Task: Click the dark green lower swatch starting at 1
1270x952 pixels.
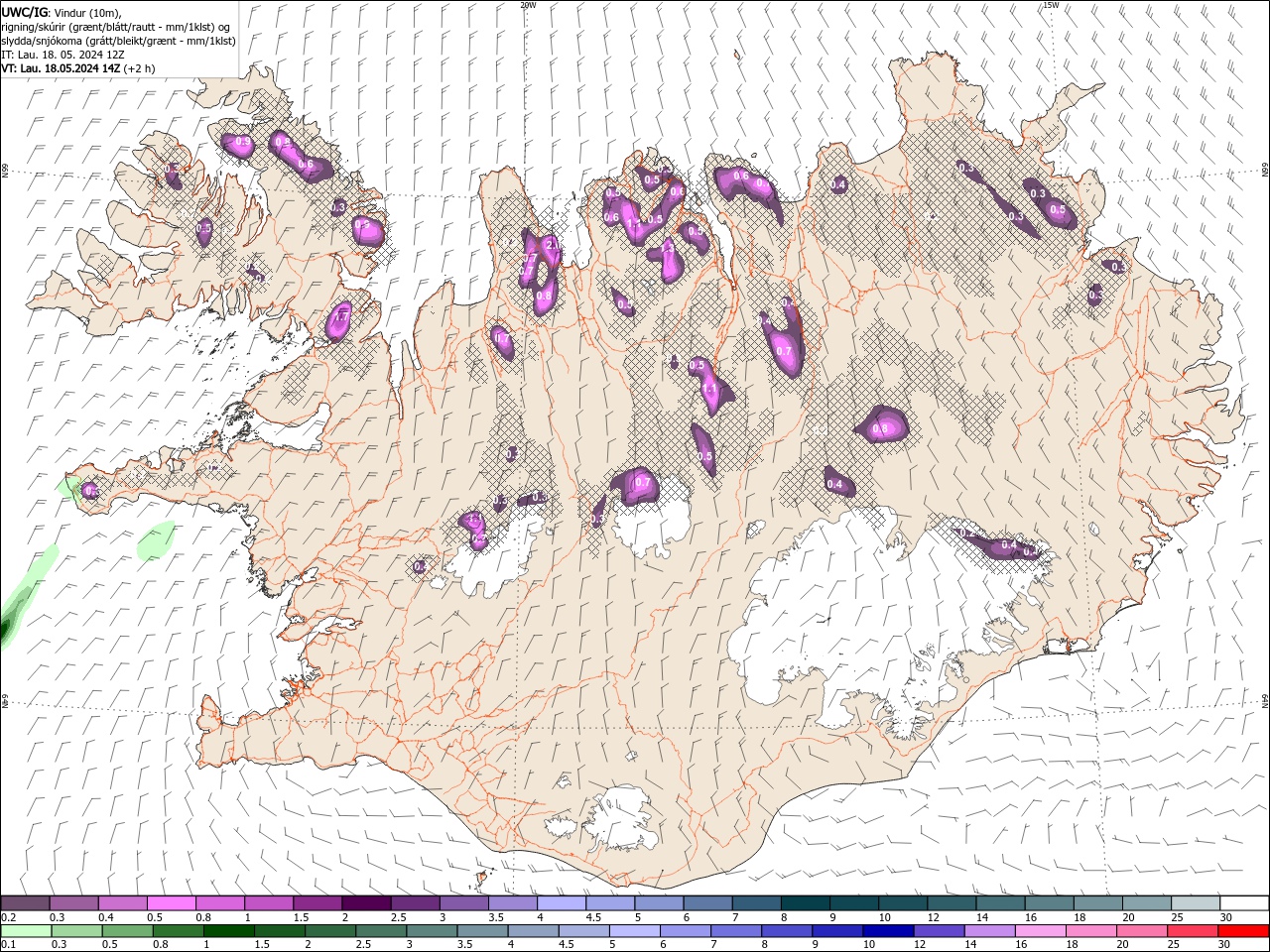Action: pyautogui.click(x=229, y=931)
